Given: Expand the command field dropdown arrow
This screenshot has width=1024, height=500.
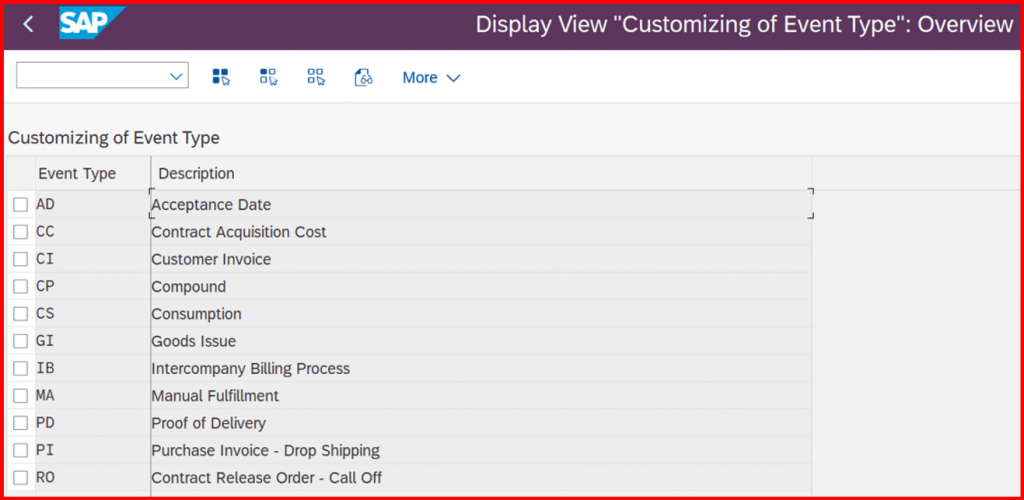Looking at the screenshot, I should (x=176, y=76).
